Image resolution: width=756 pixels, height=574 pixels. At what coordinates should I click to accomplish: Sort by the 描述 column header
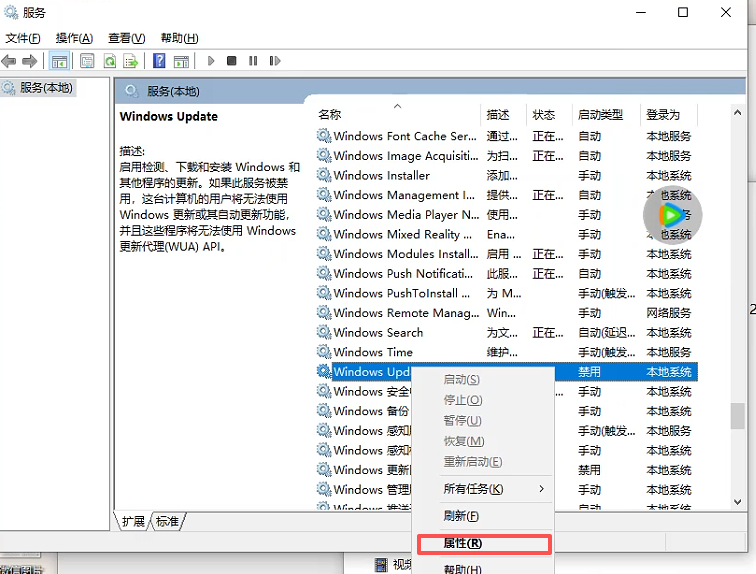point(503,114)
